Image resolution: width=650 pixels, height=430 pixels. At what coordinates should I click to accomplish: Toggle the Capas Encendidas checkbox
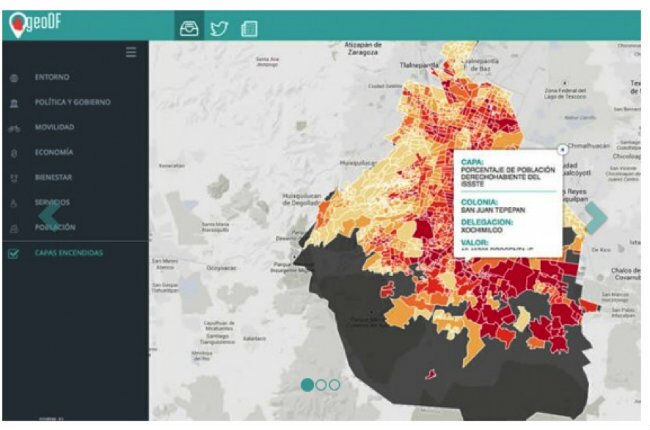pos(13,253)
